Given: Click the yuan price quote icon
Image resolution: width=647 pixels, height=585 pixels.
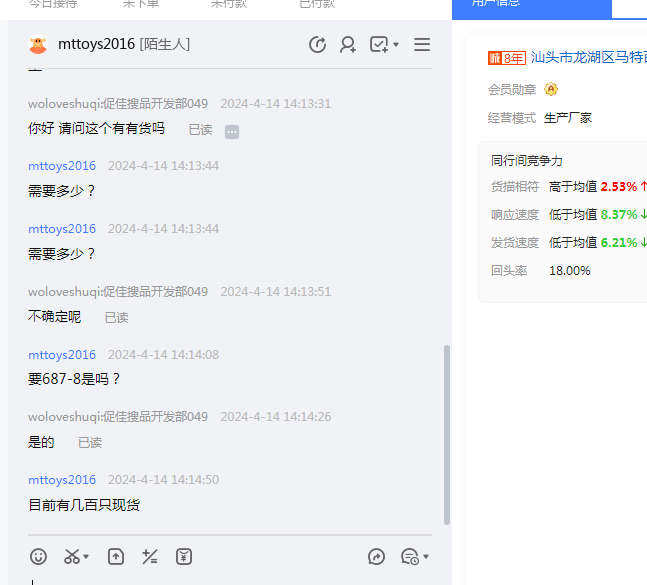Looking at the screenshot, I should (184, 557).
